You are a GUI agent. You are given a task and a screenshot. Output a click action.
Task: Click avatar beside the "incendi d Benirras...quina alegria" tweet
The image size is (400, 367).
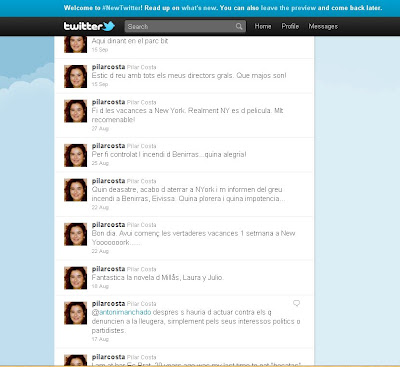(x=75, y=155)
